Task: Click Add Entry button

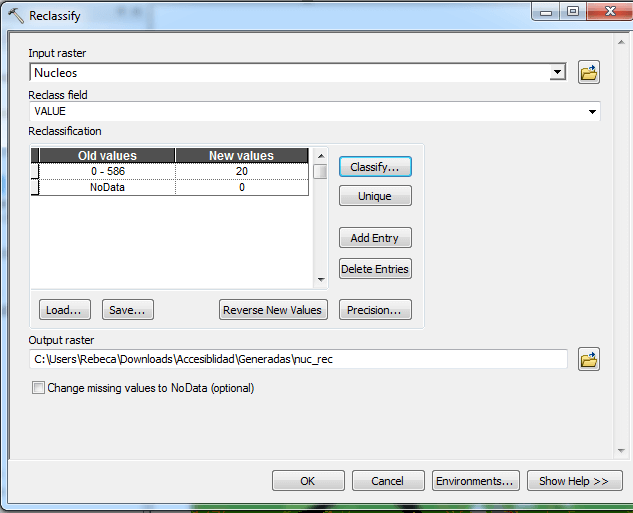Action: (375, 239)
